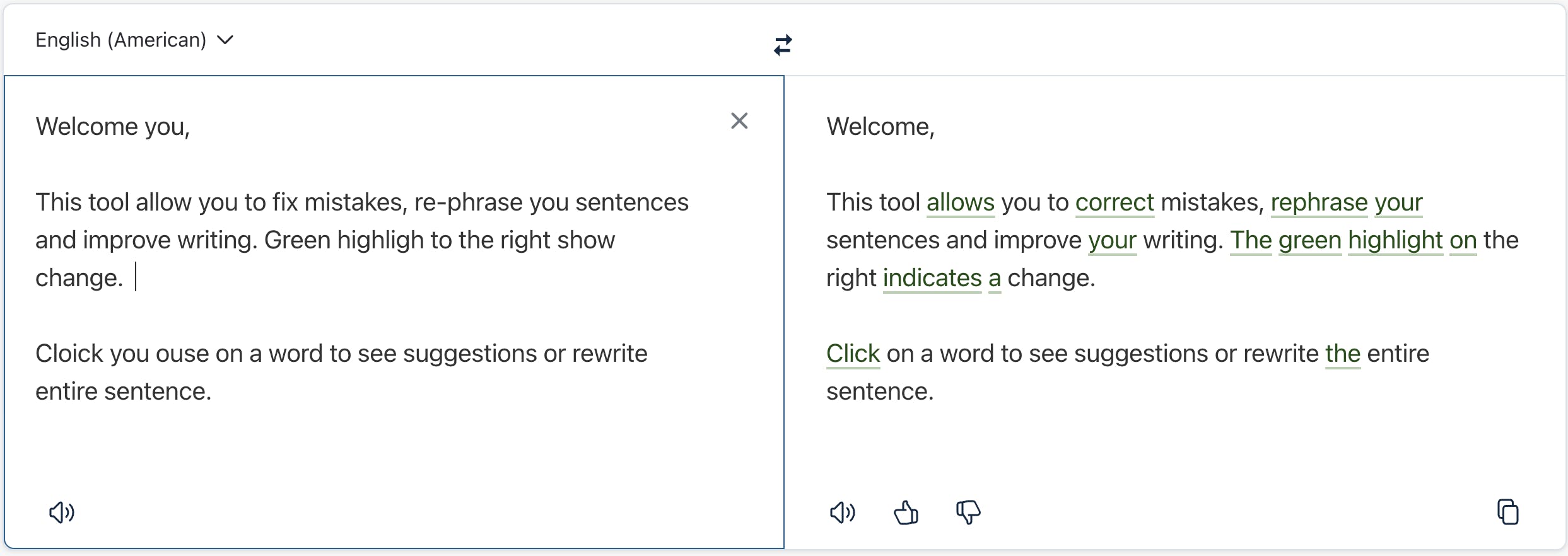The width and height of the screenshot is (1568, 556).
Task: Select the suggested word "rephrase"
Action: pyautogui.click(x=1319, y=203)
